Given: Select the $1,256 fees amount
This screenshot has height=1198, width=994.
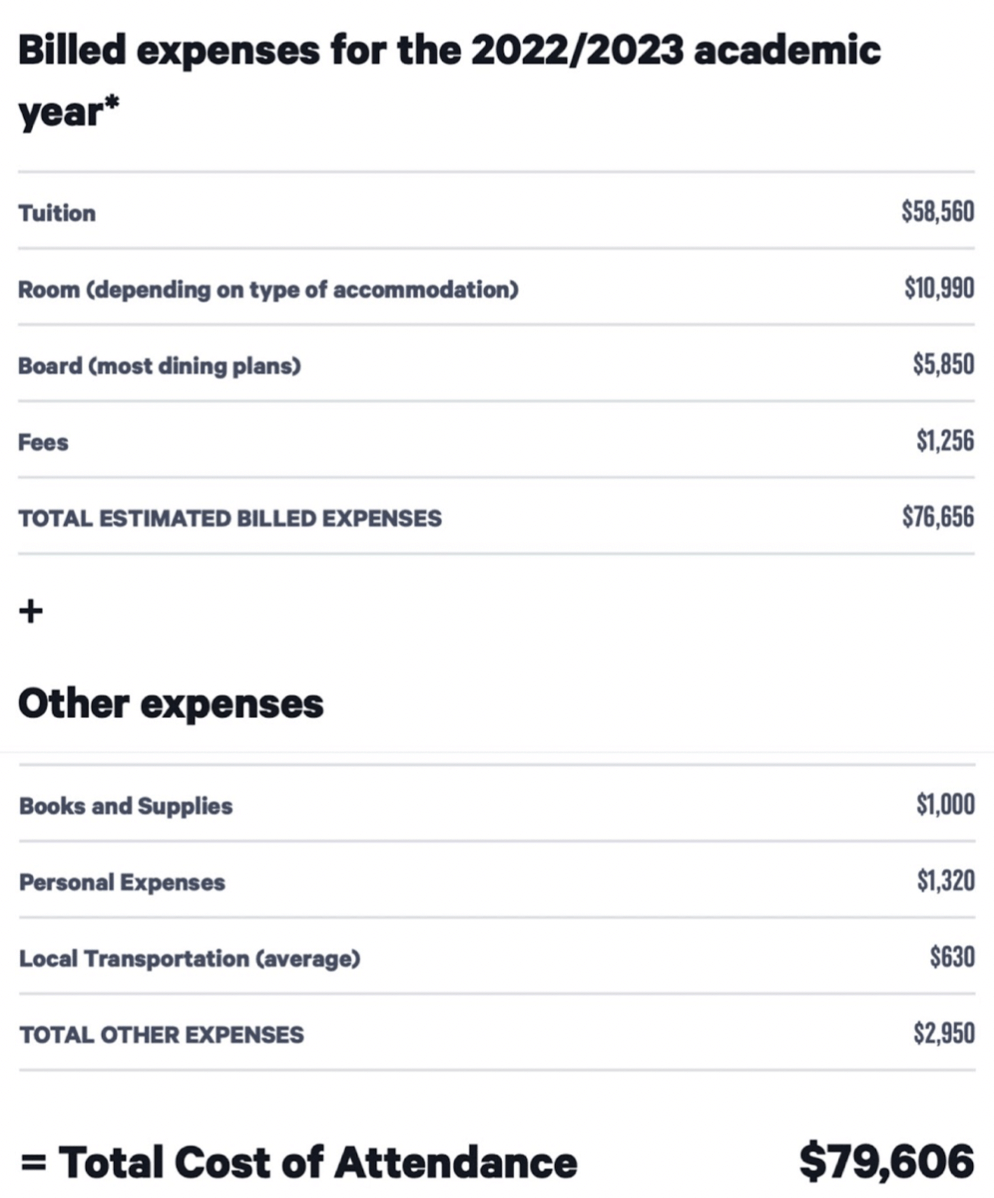Looking at the screenshot, I should (x=945, y=441).
